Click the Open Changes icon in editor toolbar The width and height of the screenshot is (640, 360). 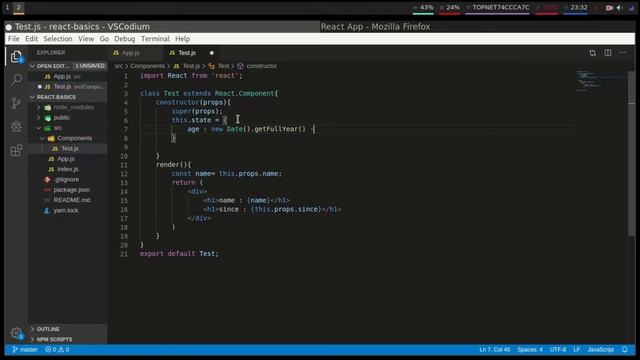click(593, 53)
